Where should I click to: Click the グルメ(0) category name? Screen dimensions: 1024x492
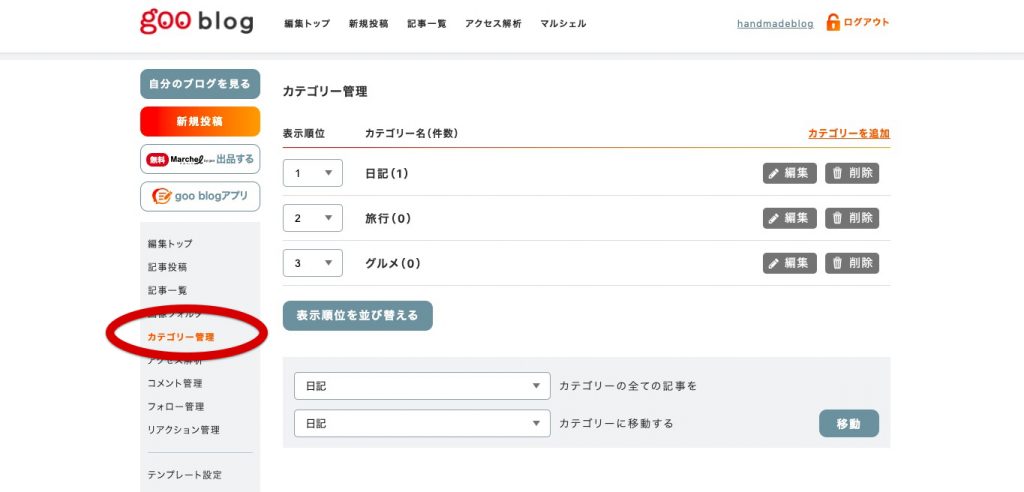(x=392, y=264)
